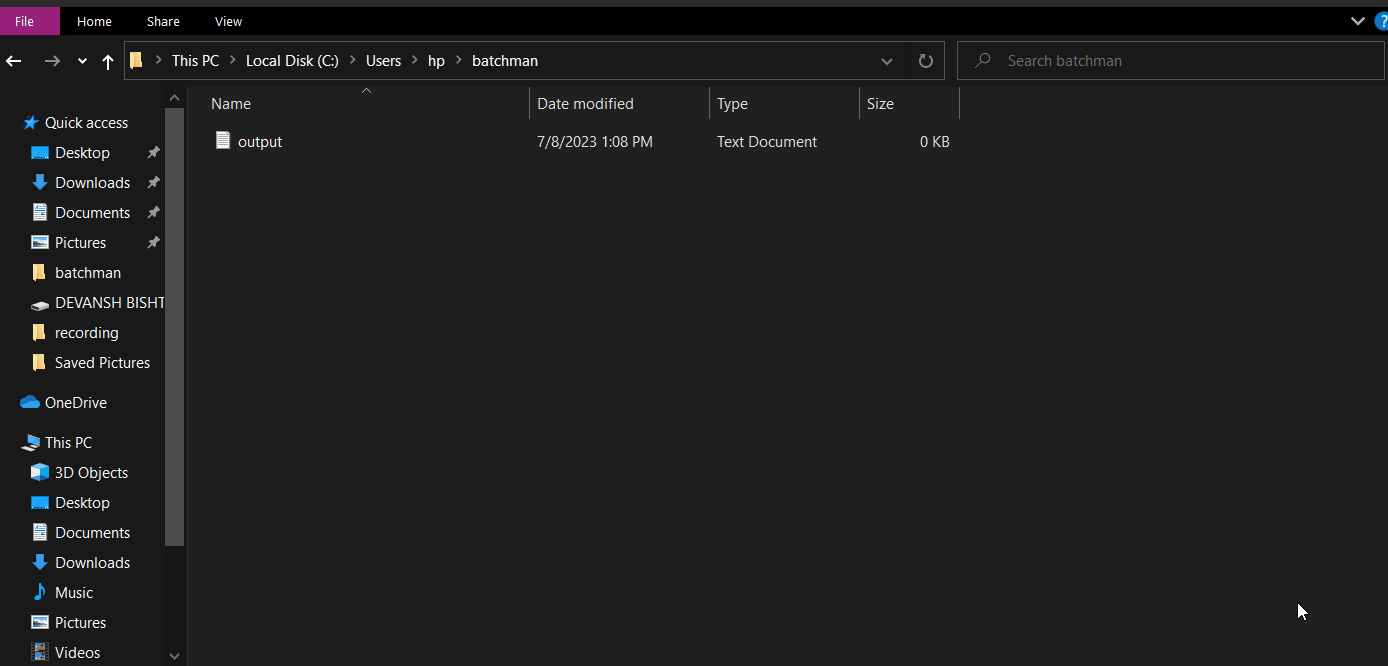Image resolution: width=1388 pixels, height=666 pixels.
Task: Open OneDrive in navigation pane
Action: pos(75,402)
